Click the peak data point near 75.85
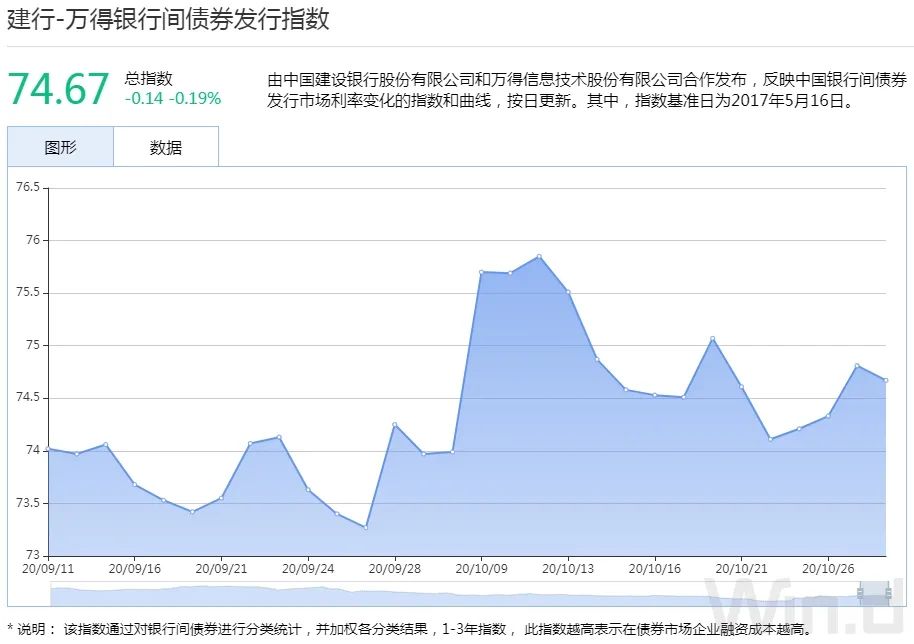This screenshot has height=644, width=914. point(539,256)
